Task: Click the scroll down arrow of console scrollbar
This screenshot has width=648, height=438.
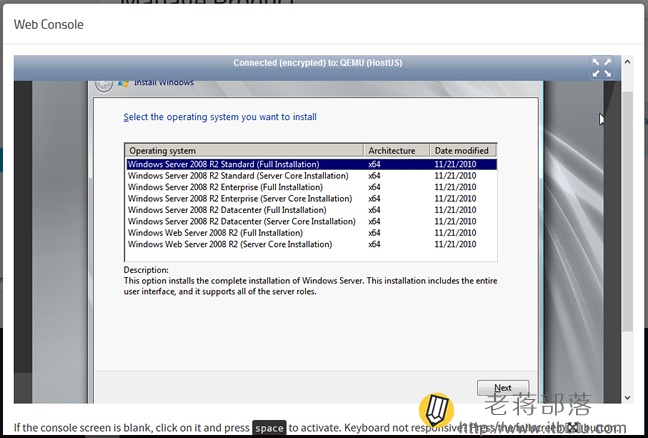Action: 627,398
